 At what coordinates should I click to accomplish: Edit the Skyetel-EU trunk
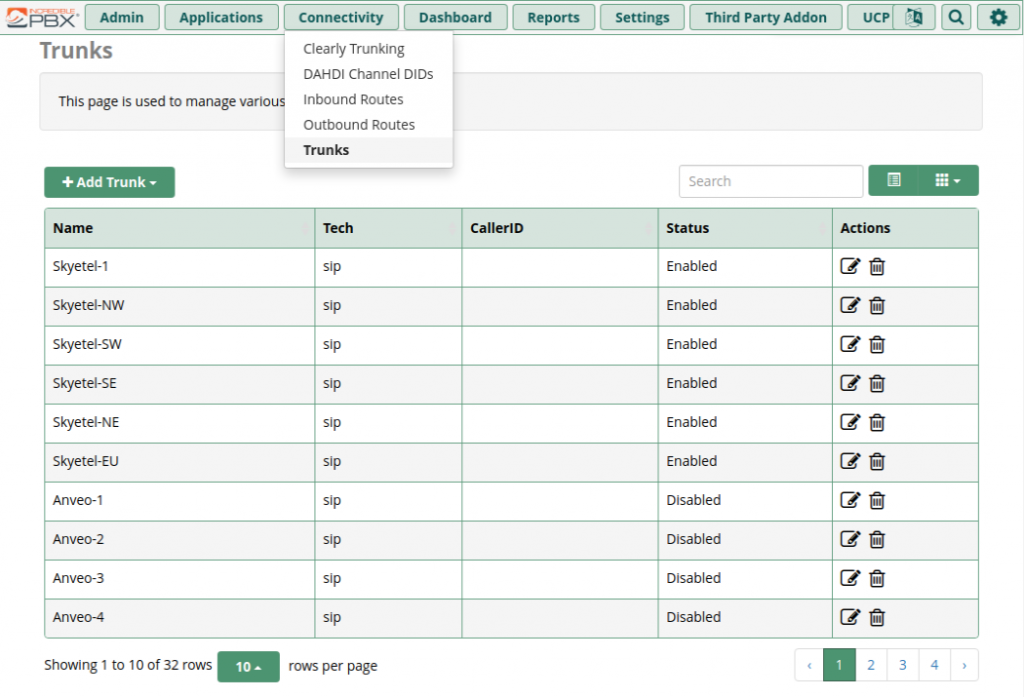pos(850,461)
